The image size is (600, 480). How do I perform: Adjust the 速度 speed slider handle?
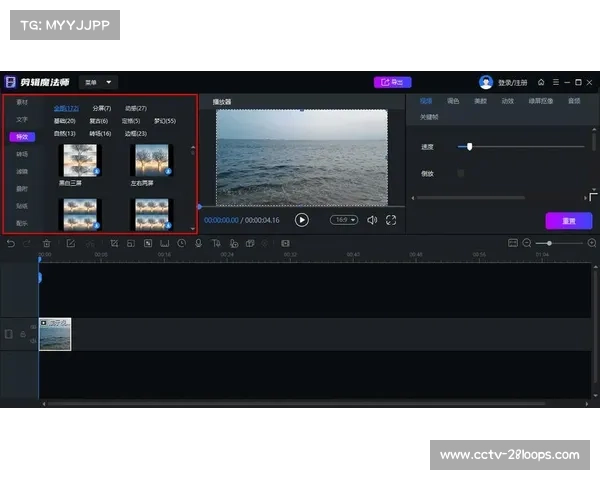pyautogui.click(x=469, y=147)
